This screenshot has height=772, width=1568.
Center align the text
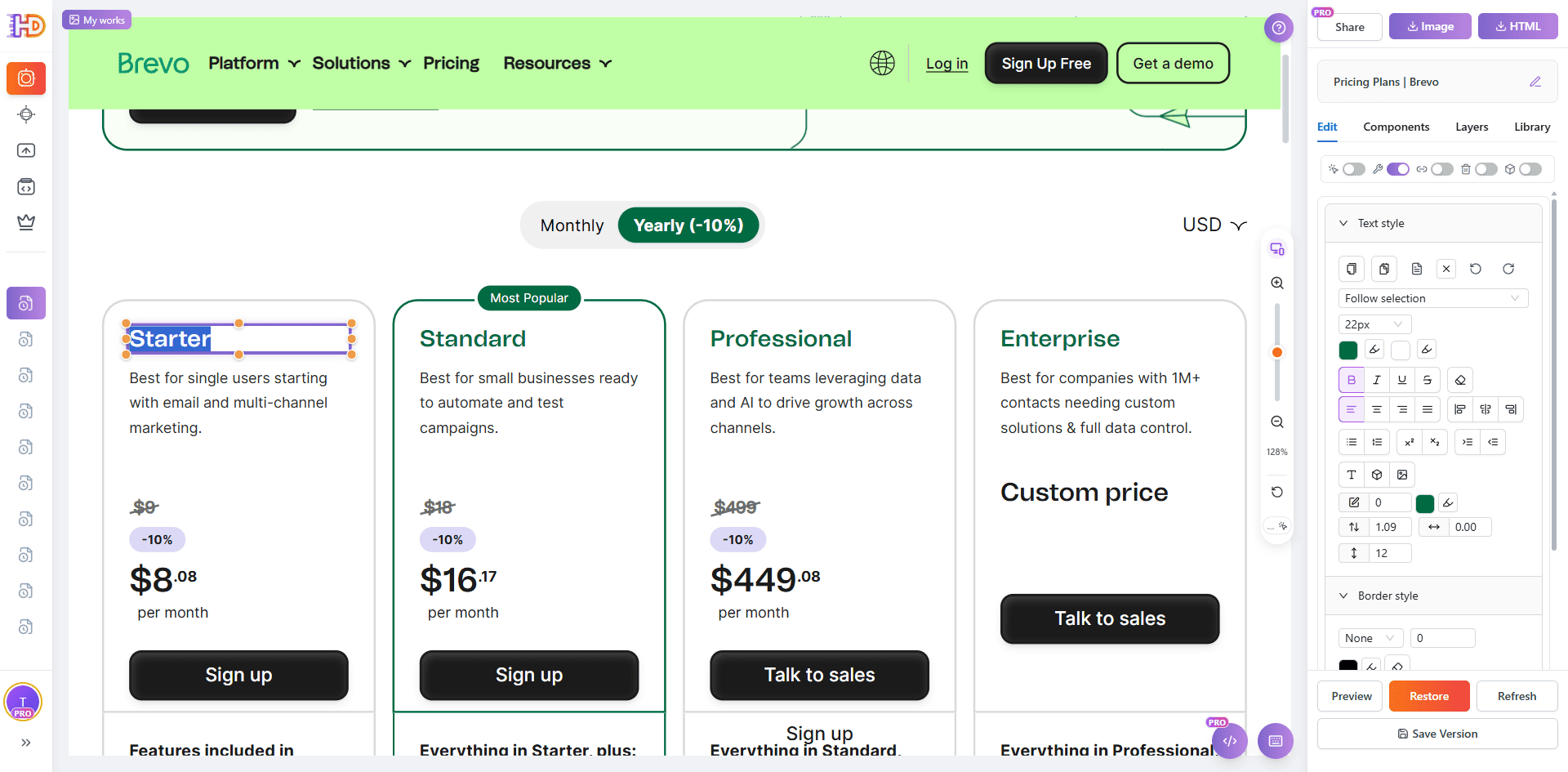pyautogui.click(x=1377, y=409)
